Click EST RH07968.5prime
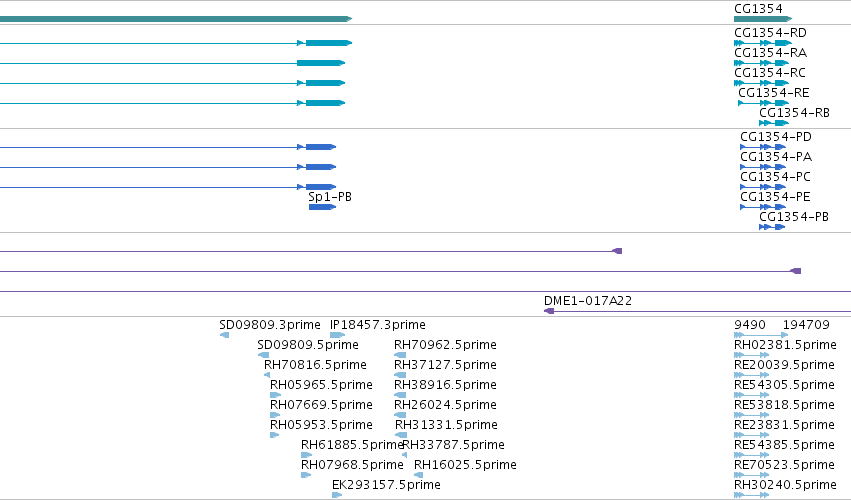The image size is (851, 500). pos(352,465)
